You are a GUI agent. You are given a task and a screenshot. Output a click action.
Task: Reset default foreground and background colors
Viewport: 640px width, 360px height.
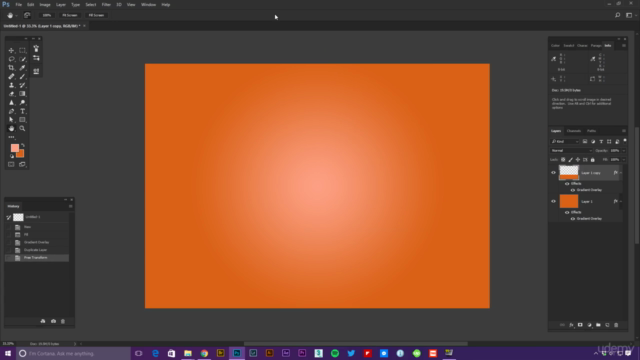[x=11, y=156]
